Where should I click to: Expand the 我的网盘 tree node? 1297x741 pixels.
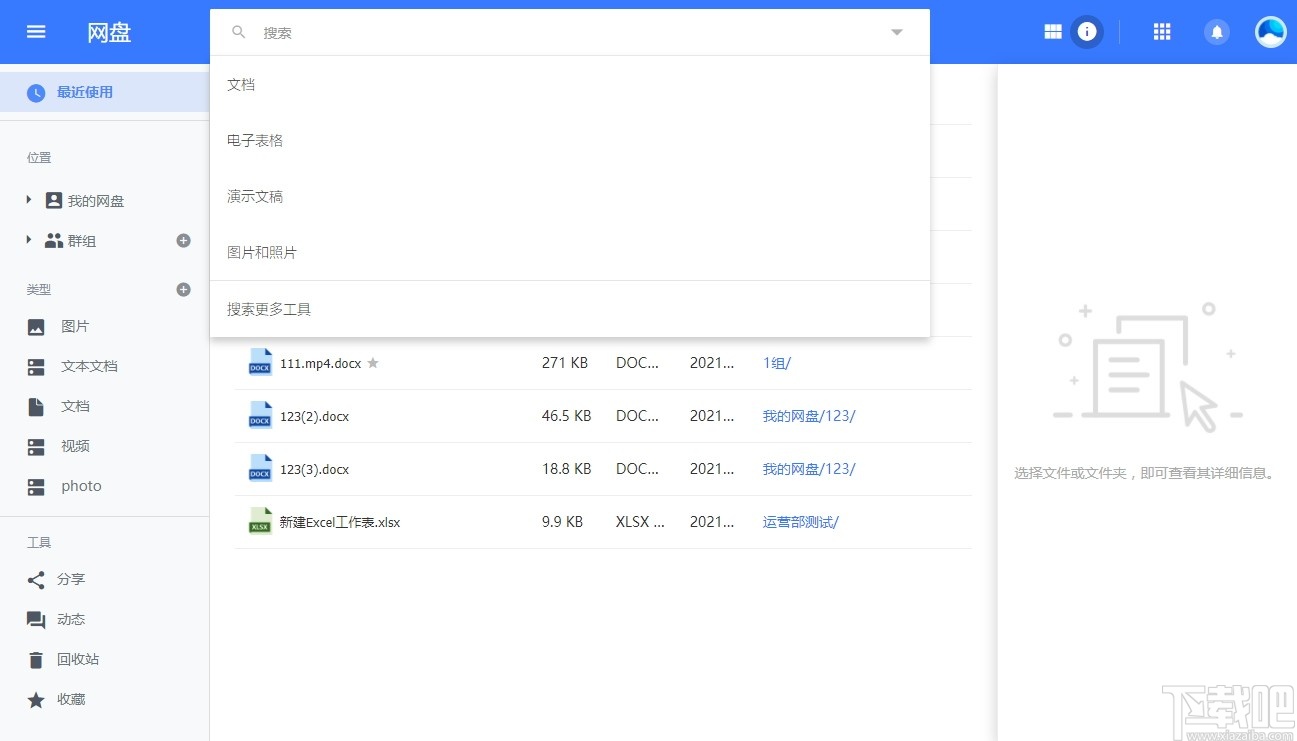tap(29, 200)
